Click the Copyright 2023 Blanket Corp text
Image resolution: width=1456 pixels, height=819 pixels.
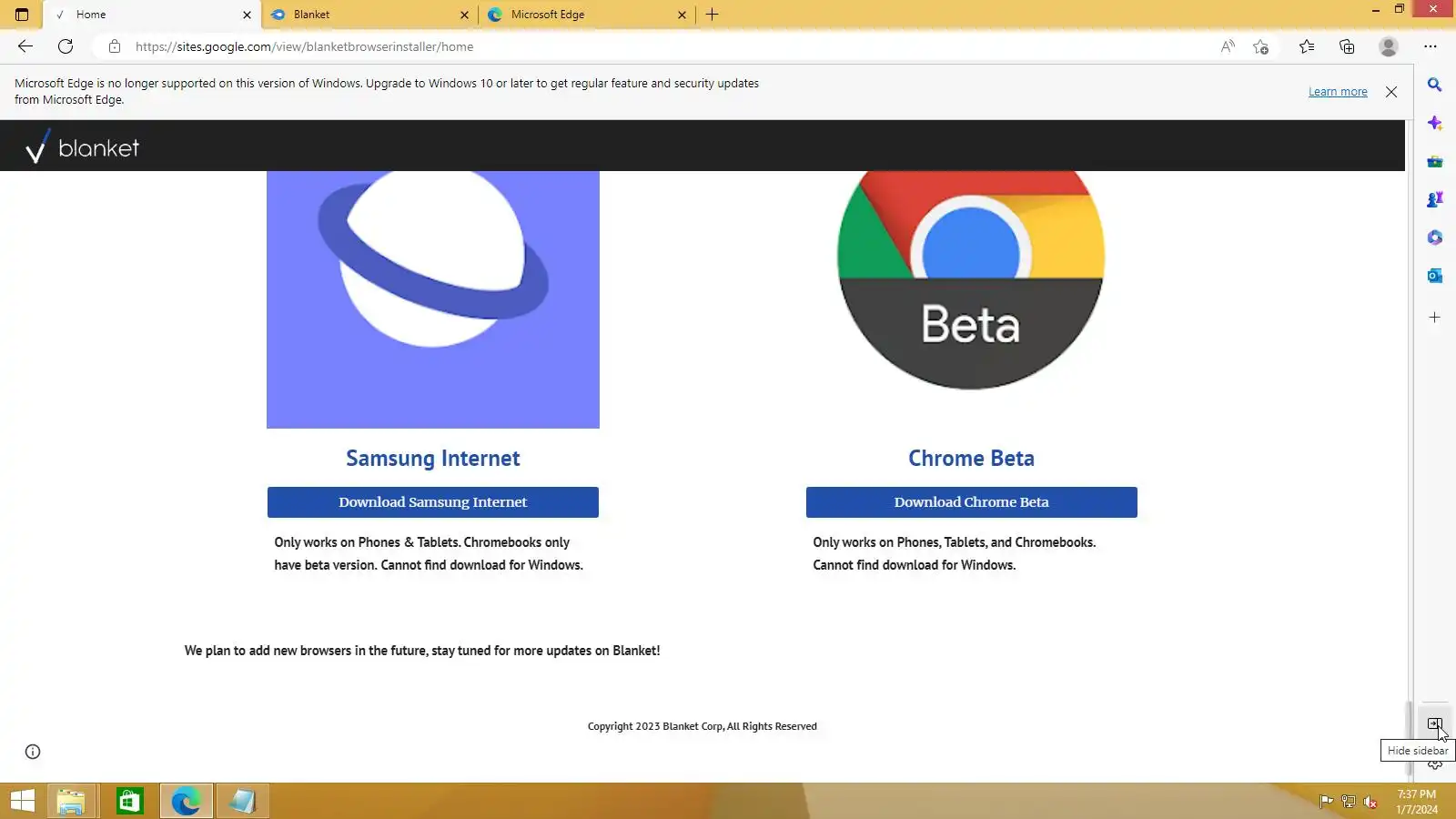click(x=703, y=726)
